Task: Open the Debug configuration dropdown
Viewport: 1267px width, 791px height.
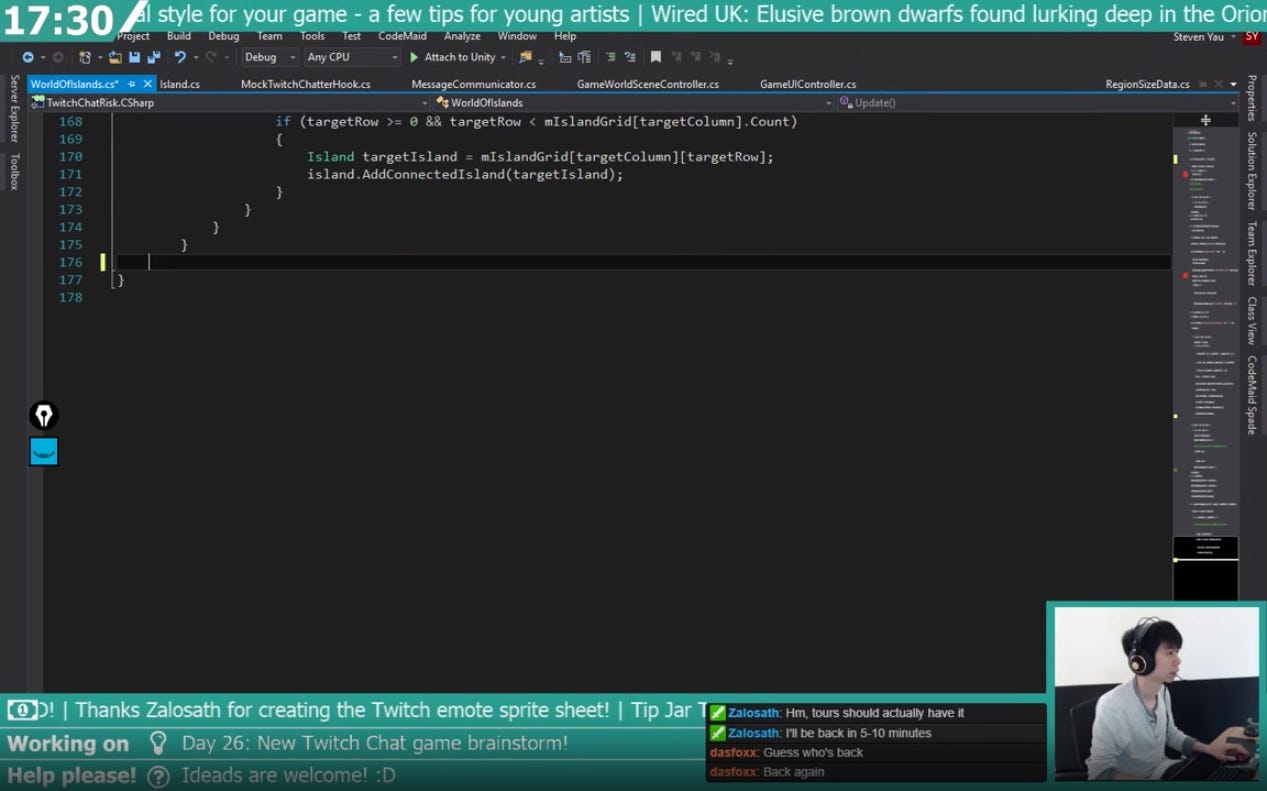Action: (270, 57)
